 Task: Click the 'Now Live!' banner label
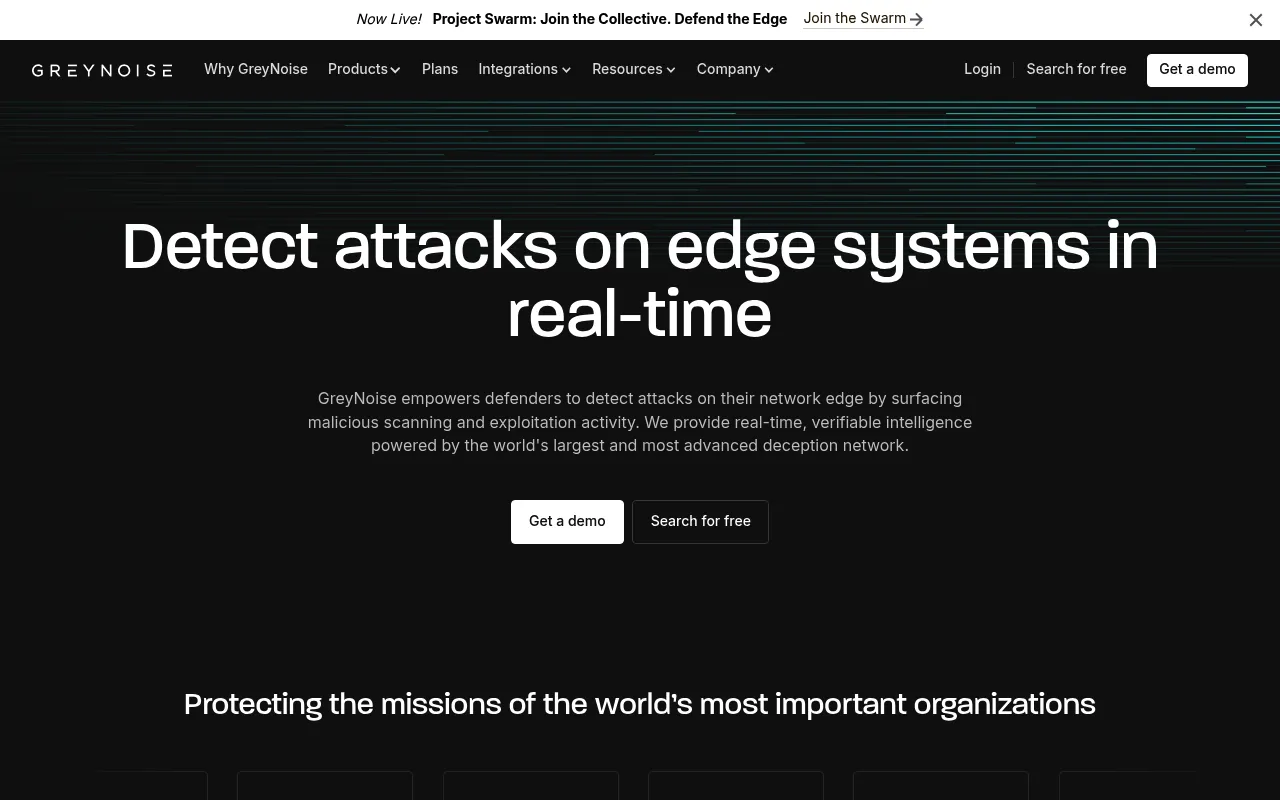point(389,19)
